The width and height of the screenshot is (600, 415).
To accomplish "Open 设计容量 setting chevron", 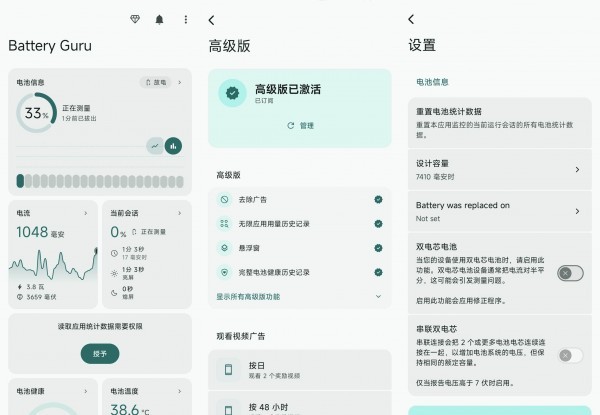I will coord(577,169).
